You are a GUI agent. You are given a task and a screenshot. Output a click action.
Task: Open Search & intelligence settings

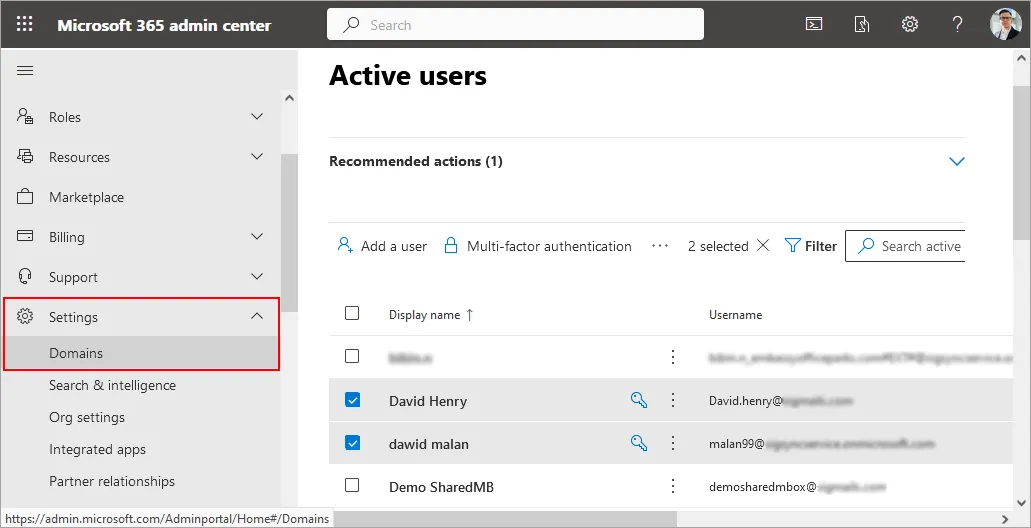[x=112, y=385]
